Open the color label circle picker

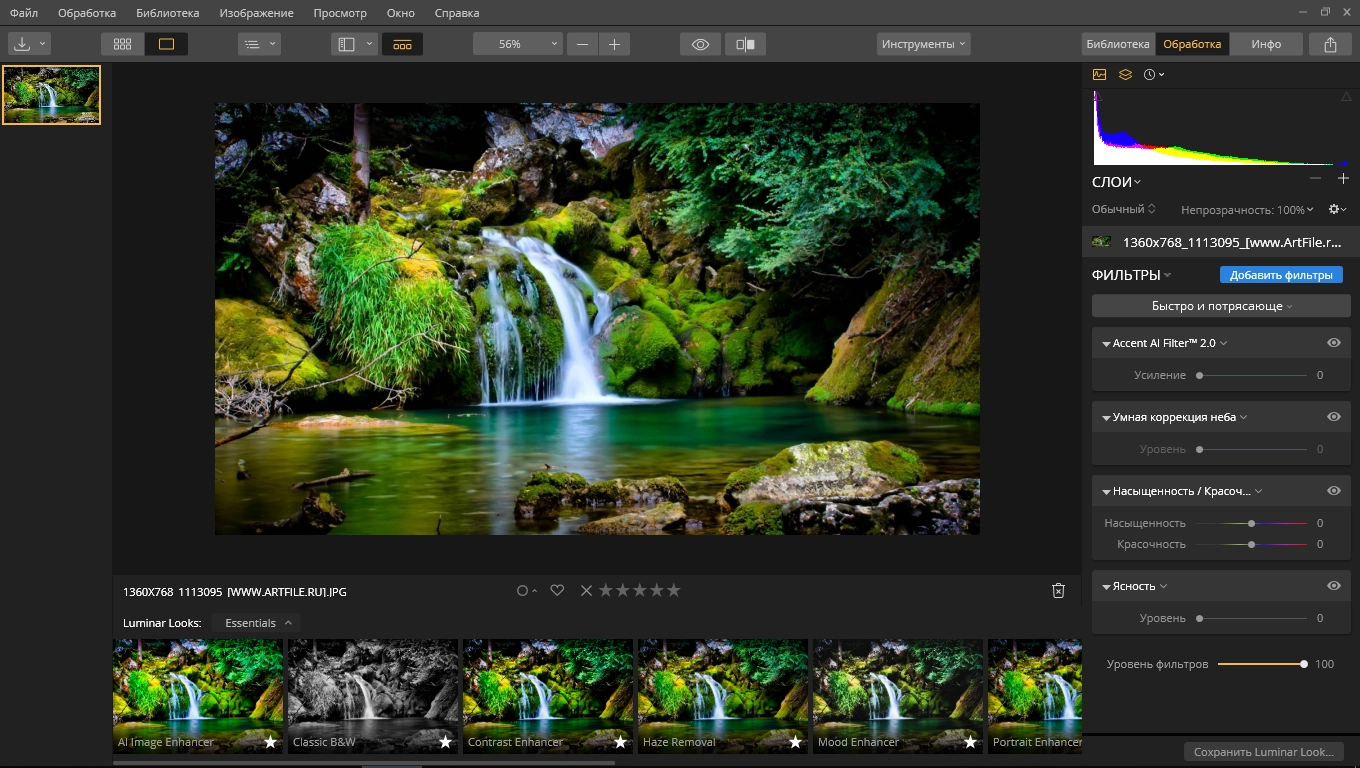point(526,591)
